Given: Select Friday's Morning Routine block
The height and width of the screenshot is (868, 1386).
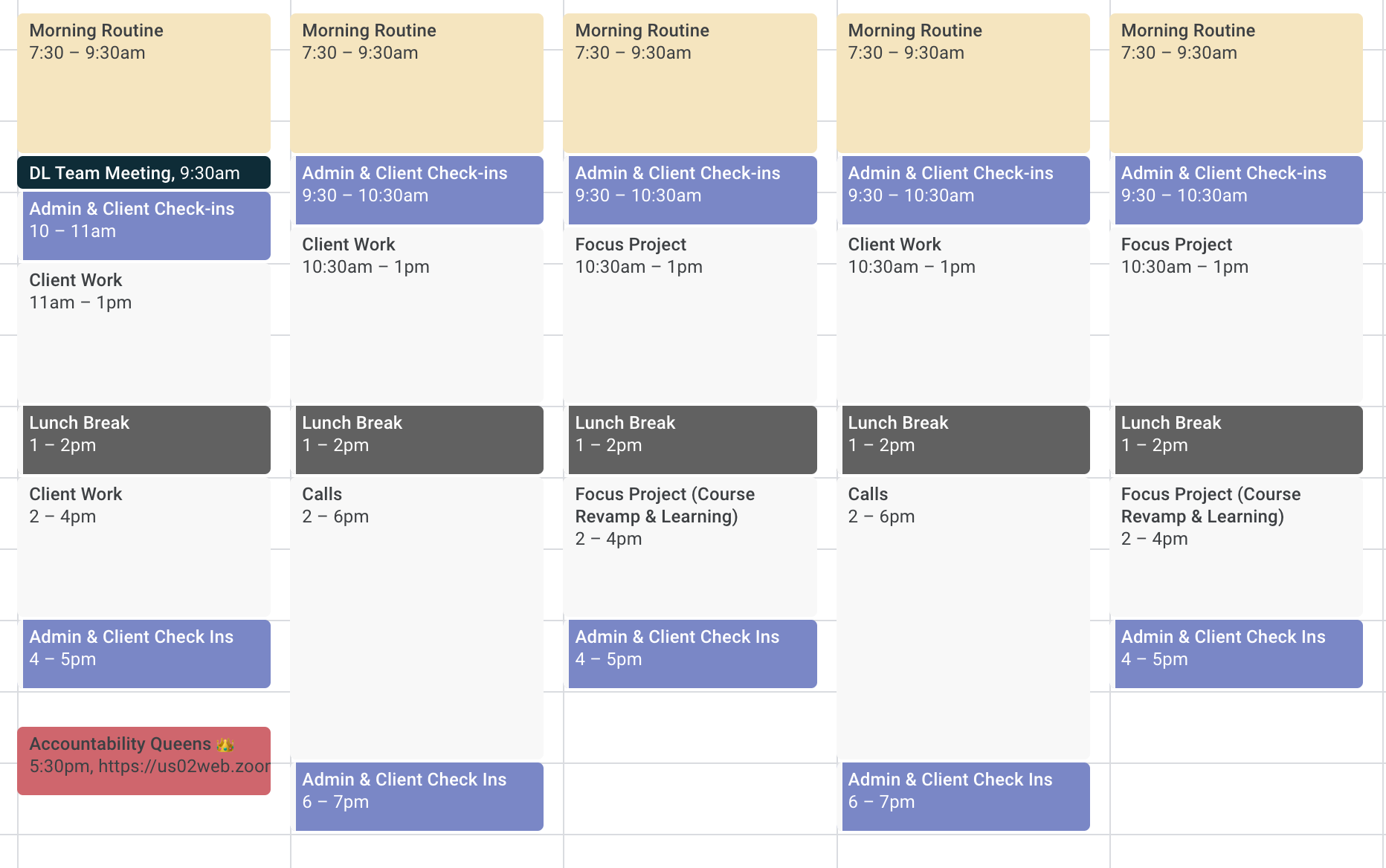Looking at the screenshot, I should tap(1238, 82).
